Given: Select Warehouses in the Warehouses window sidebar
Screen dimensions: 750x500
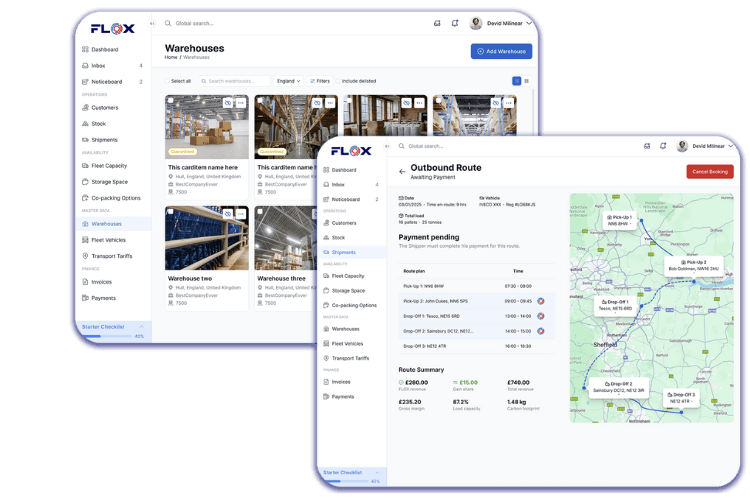Looking at the screenshot, I should coord(113,224).
